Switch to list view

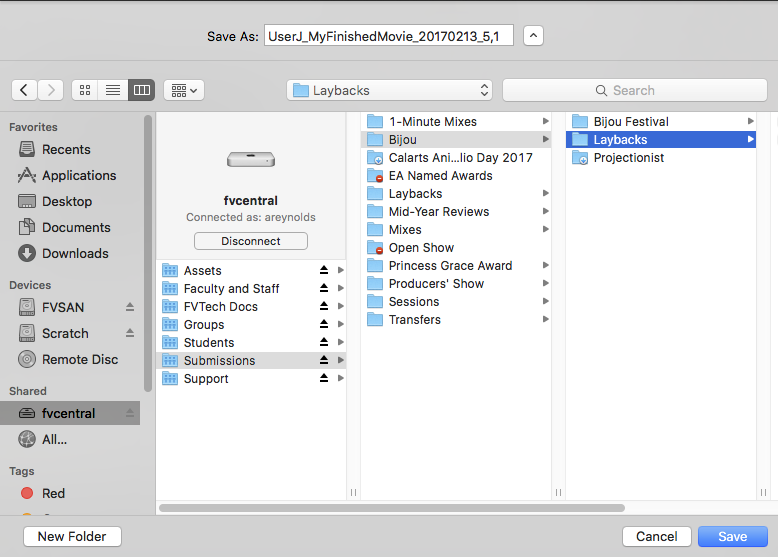(x=113, y=90)
